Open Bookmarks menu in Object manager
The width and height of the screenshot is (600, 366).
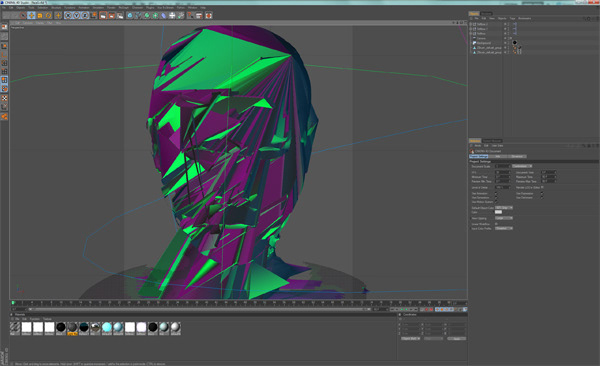[525, 18]
